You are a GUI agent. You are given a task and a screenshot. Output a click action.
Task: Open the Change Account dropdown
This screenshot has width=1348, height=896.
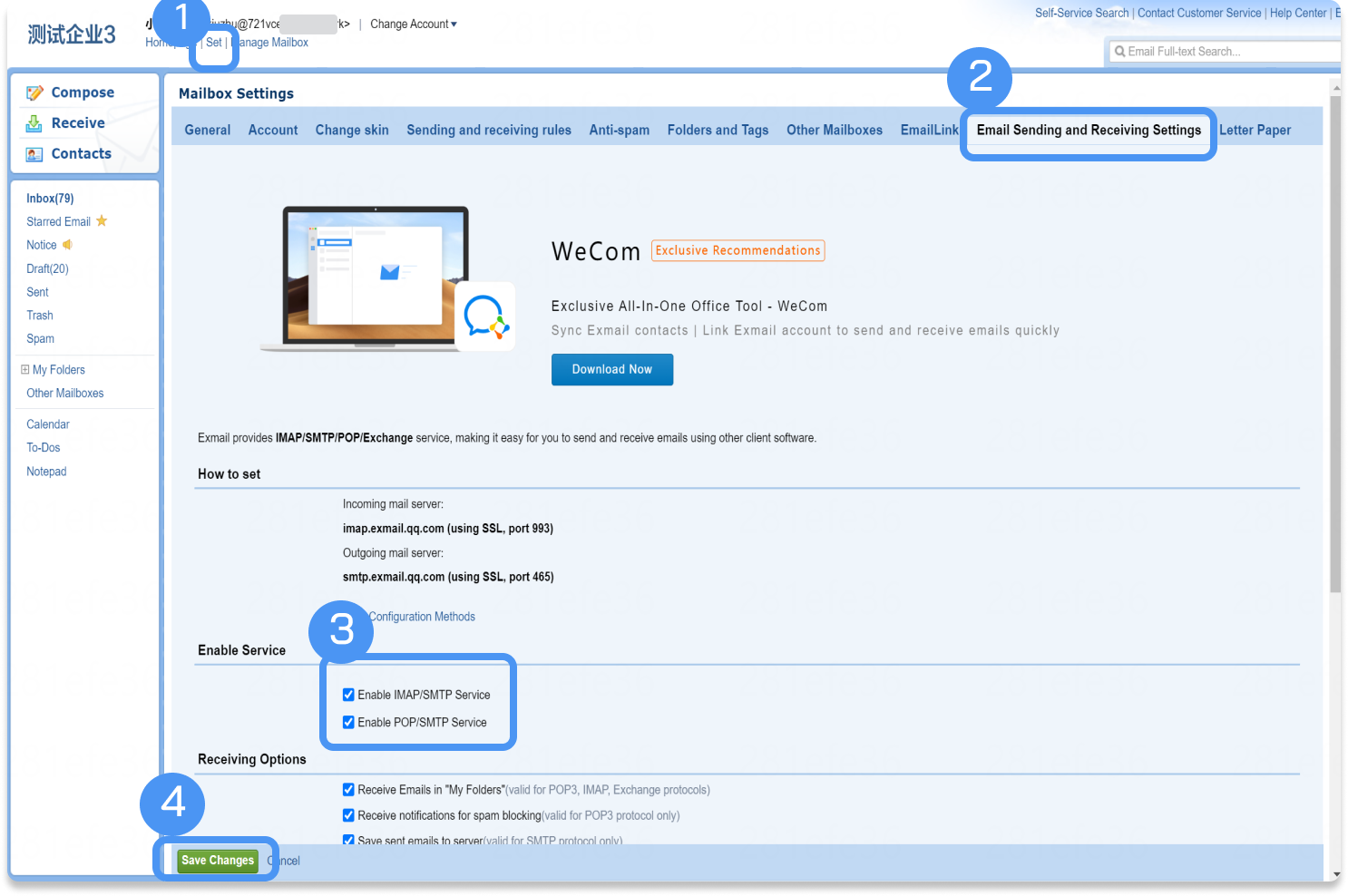pos(414,24)
